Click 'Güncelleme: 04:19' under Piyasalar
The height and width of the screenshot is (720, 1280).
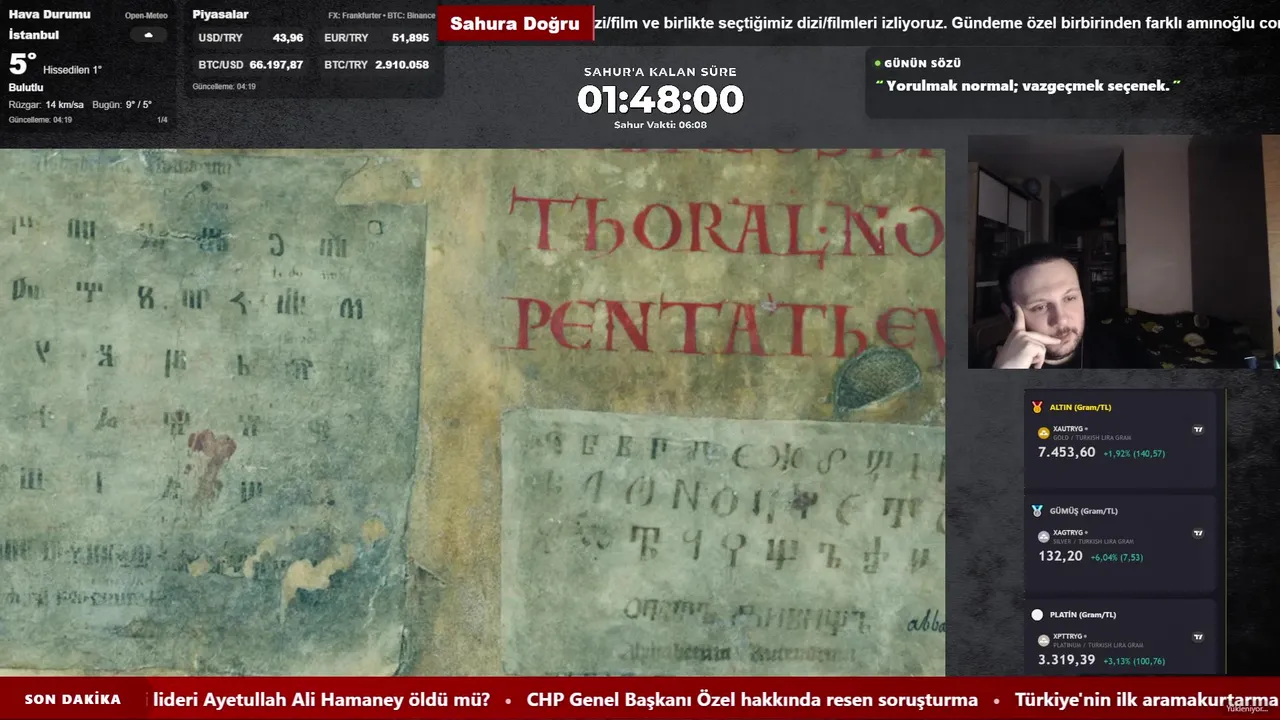[x=224, y=87]
